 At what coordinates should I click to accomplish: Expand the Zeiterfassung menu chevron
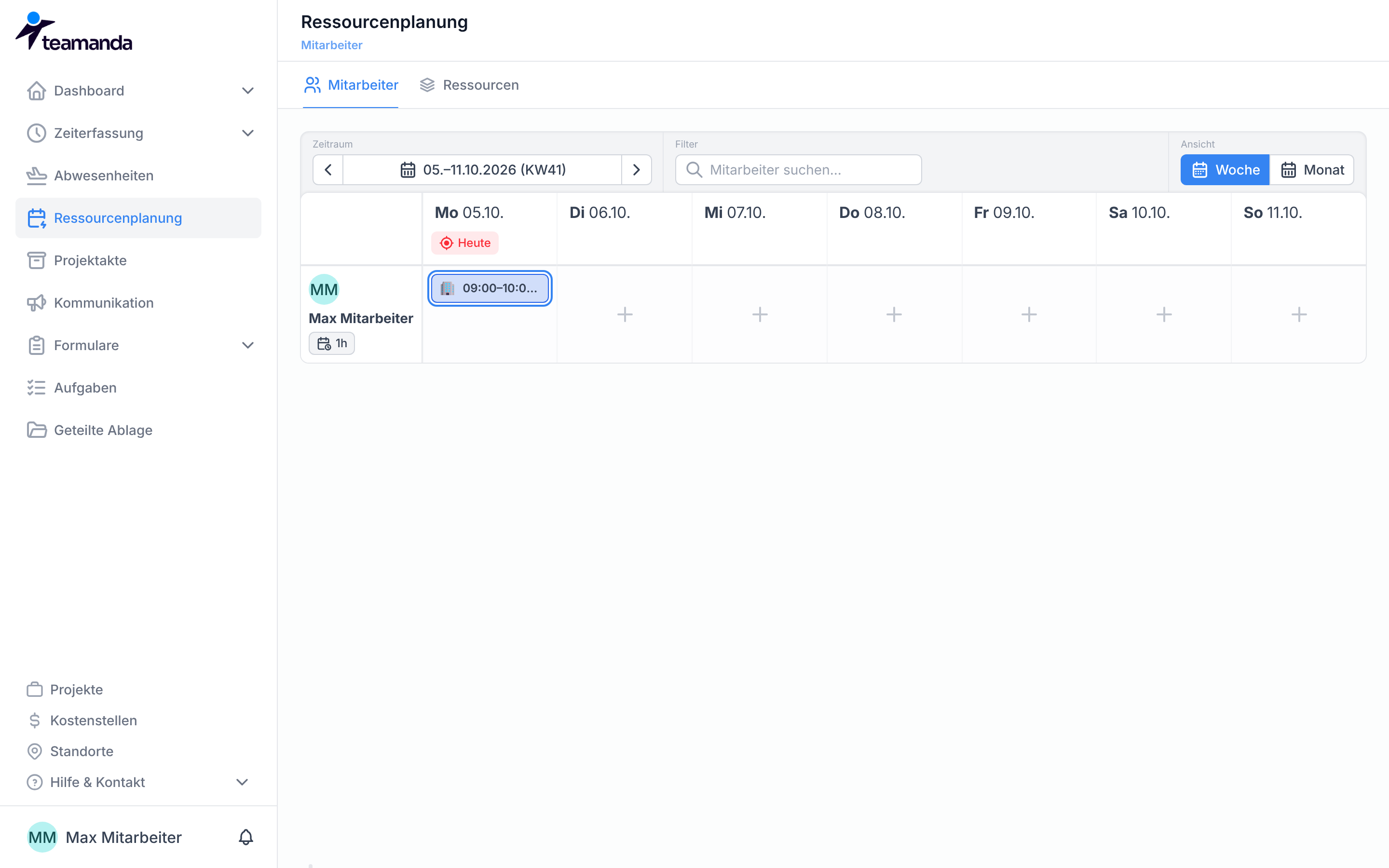(247, 133)
